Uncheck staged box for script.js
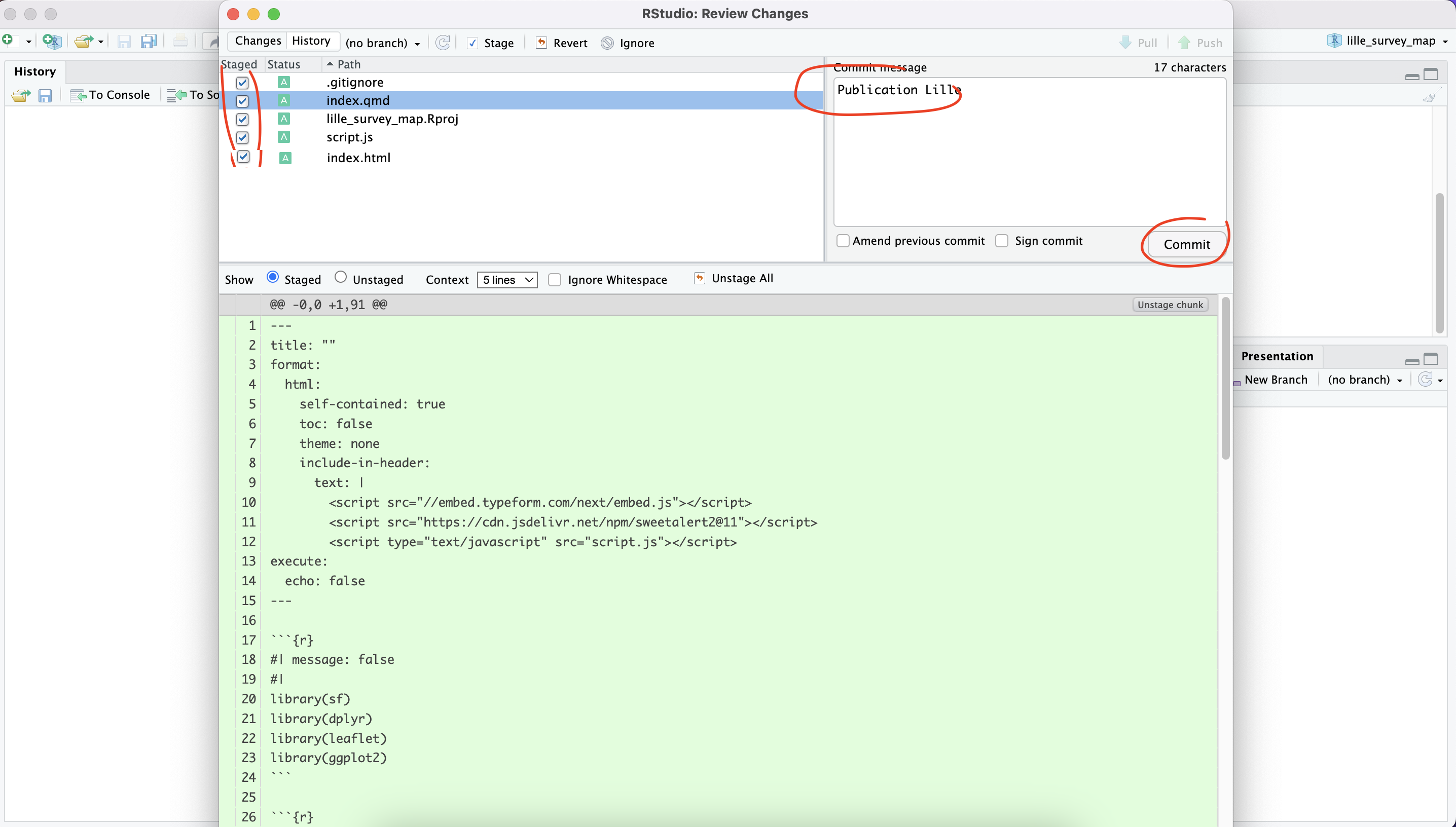The height and width of the screenshot is (827, 1456). (242, 137)
